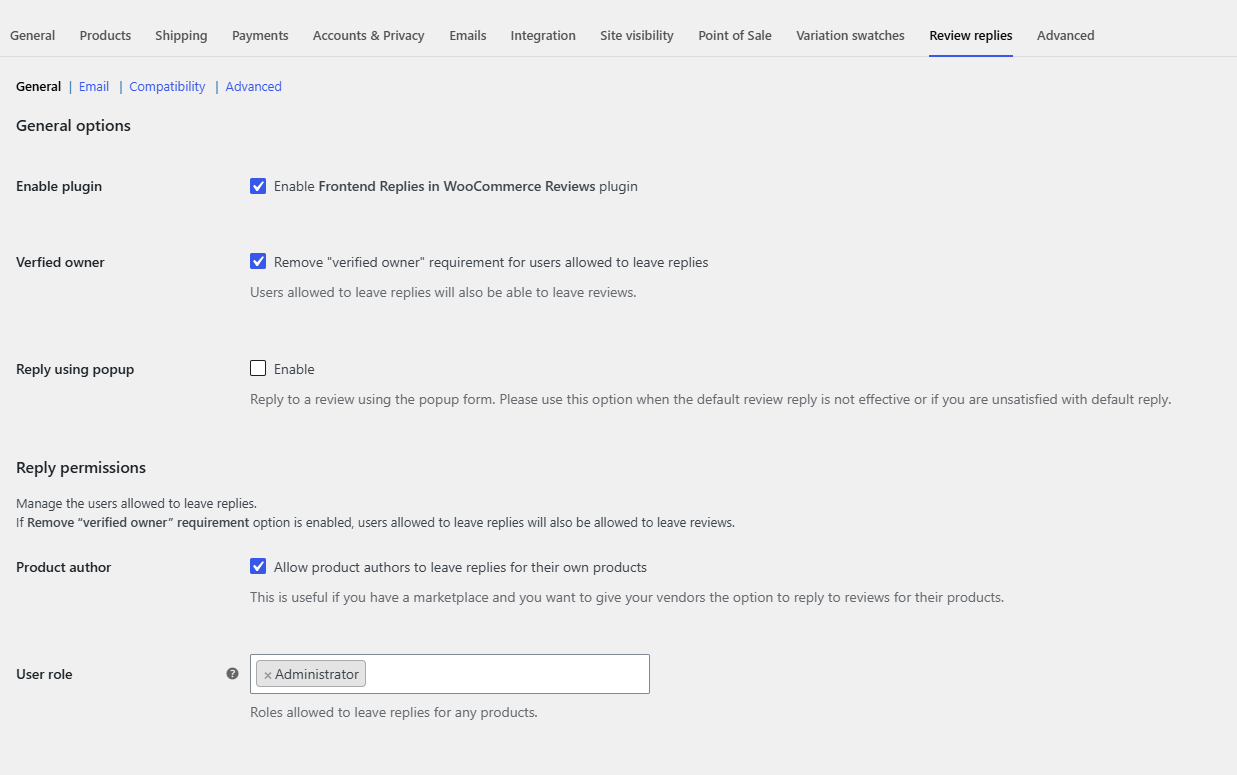Open the Compatibility sub-section link

pyautogui.click(x=167, y=87)
